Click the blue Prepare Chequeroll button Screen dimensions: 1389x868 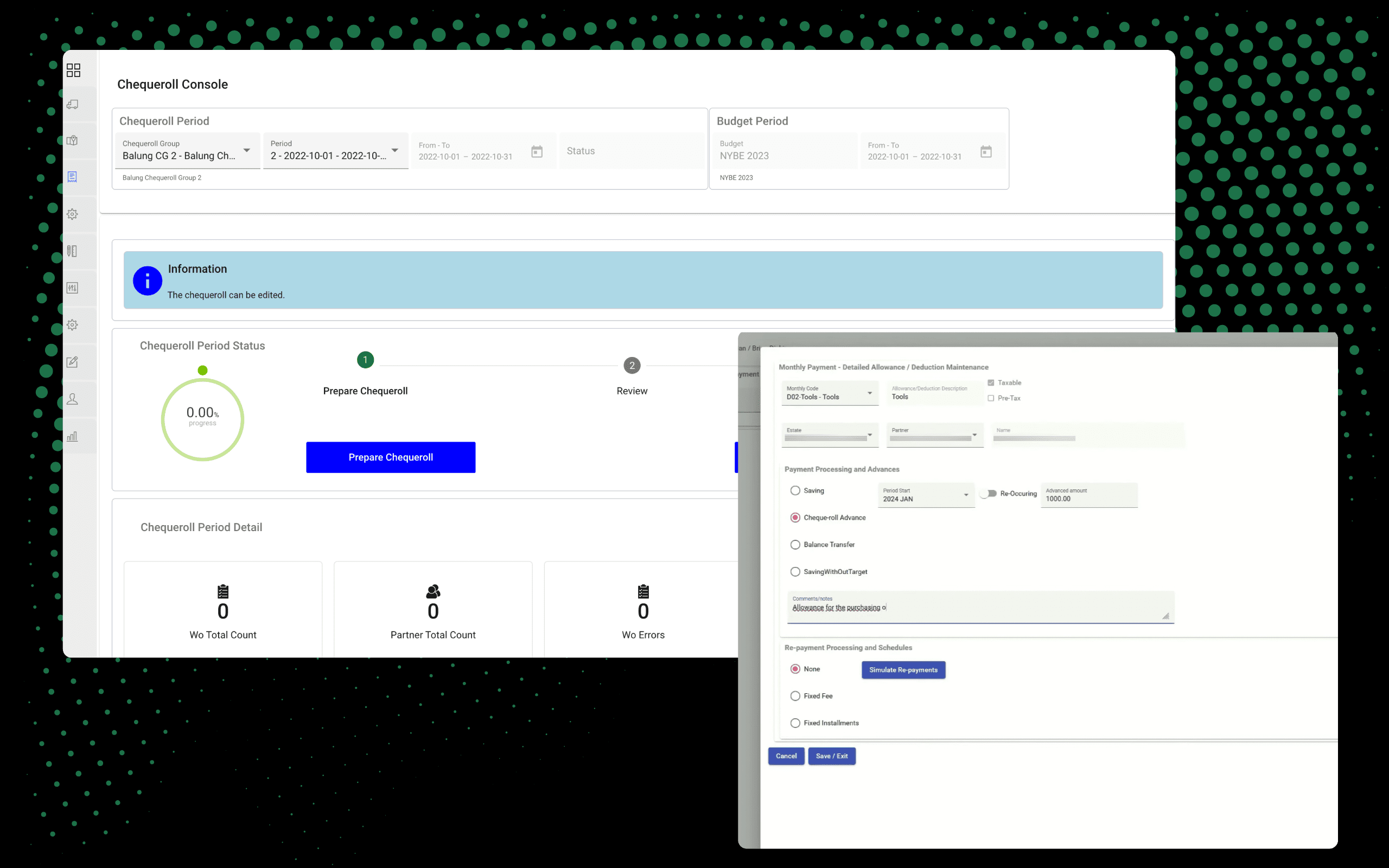click(x=390, y=457)
